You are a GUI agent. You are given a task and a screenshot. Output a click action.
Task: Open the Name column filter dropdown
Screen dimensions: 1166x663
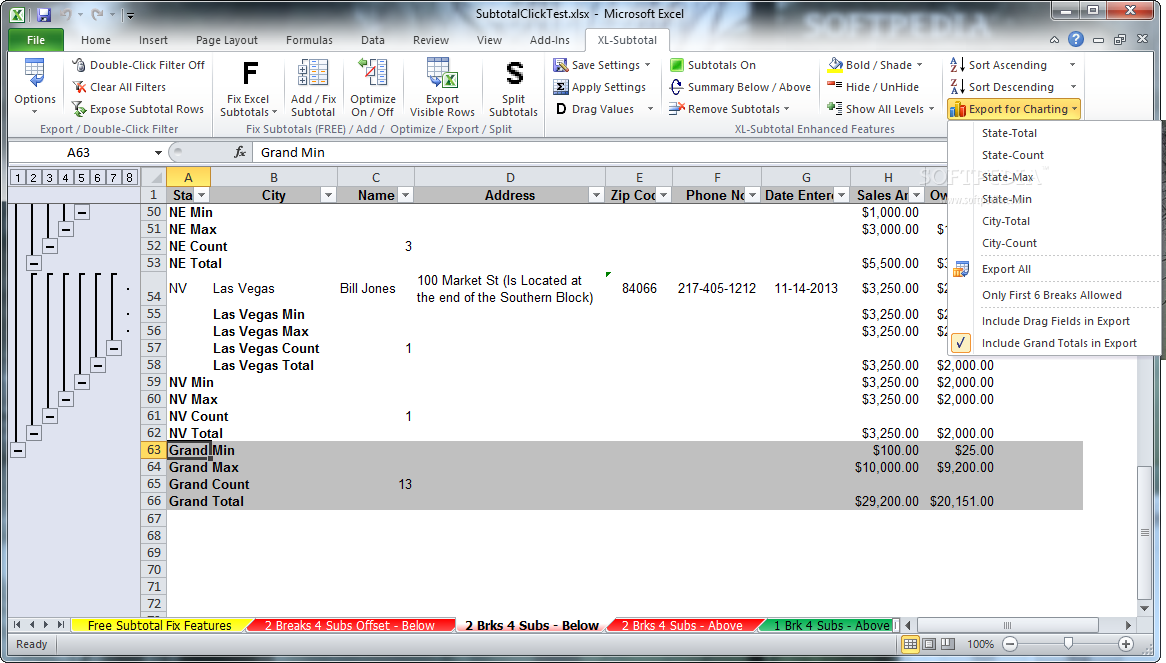click(405, 195)
